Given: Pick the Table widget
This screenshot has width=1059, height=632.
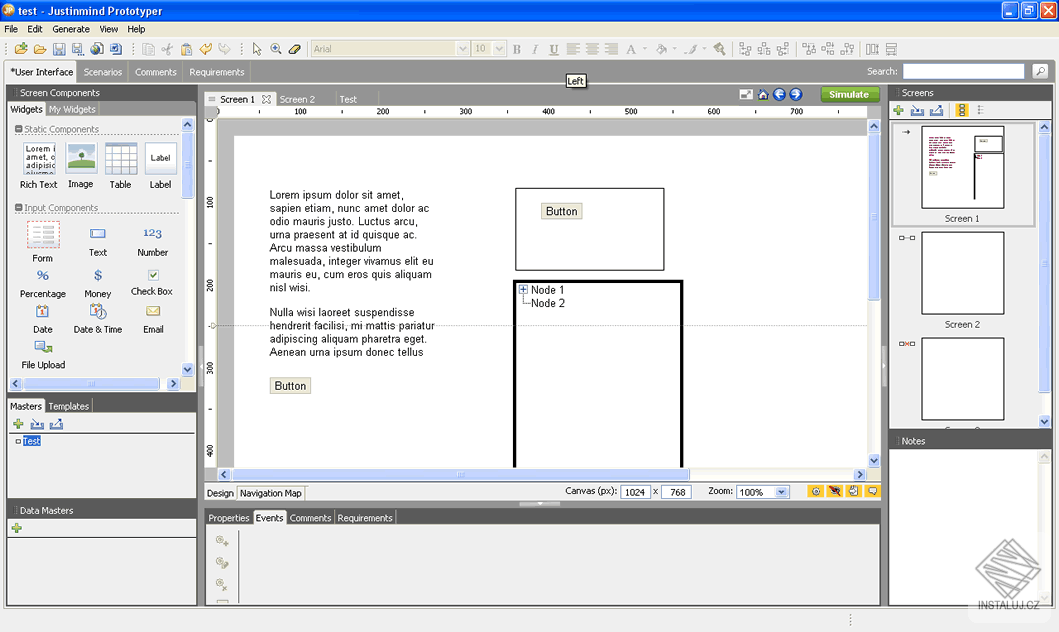Looking at the screenshot, I should 121,166.
